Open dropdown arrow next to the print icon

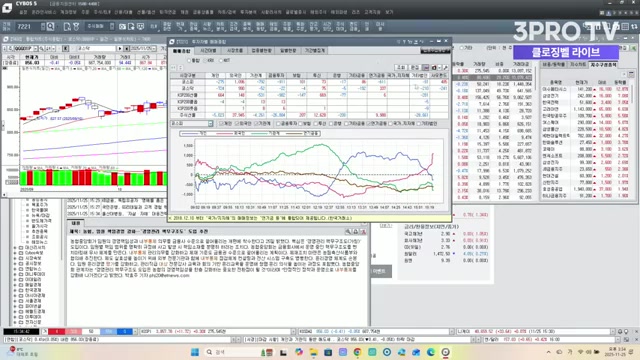(x=439, y=67)
